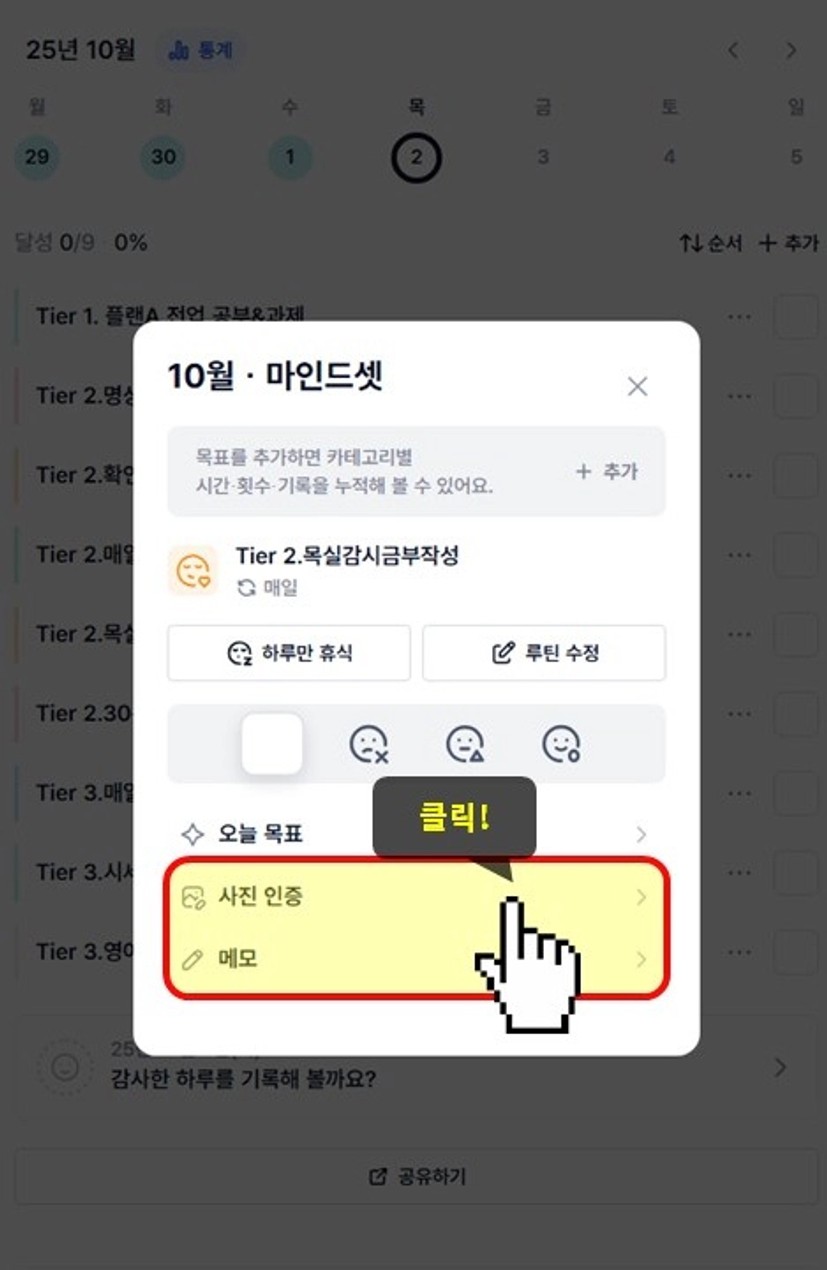Select the happy face mood icon
Image resolution: width=827 pixels, height=1270 pixels.
561,745
